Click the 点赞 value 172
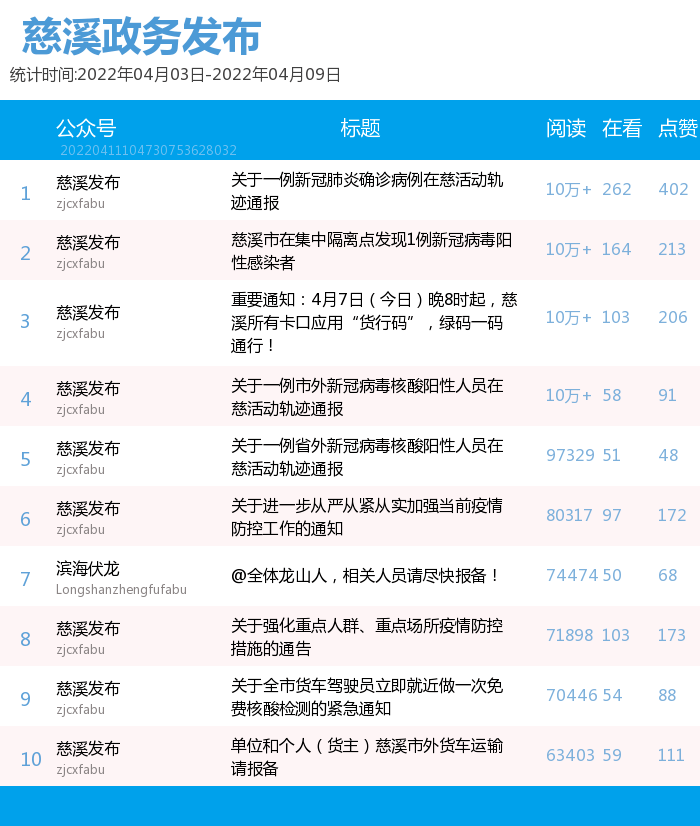The image size is (700, 826). click(x=672, y=515)
